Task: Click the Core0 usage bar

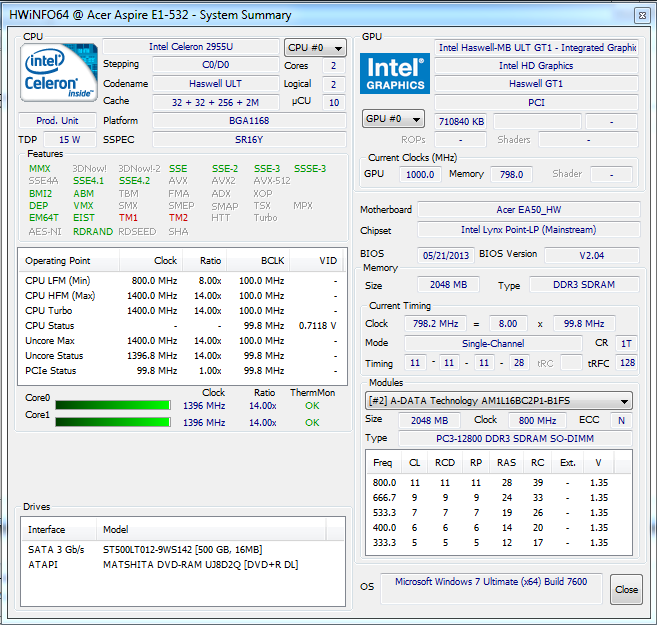Action: [x=113, y=405]
